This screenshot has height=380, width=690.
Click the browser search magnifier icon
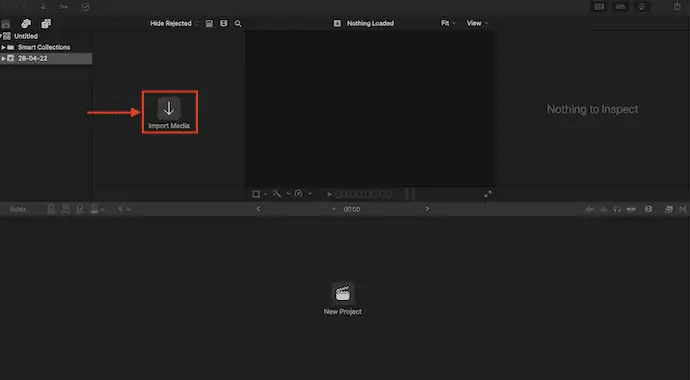click(238, 24)
